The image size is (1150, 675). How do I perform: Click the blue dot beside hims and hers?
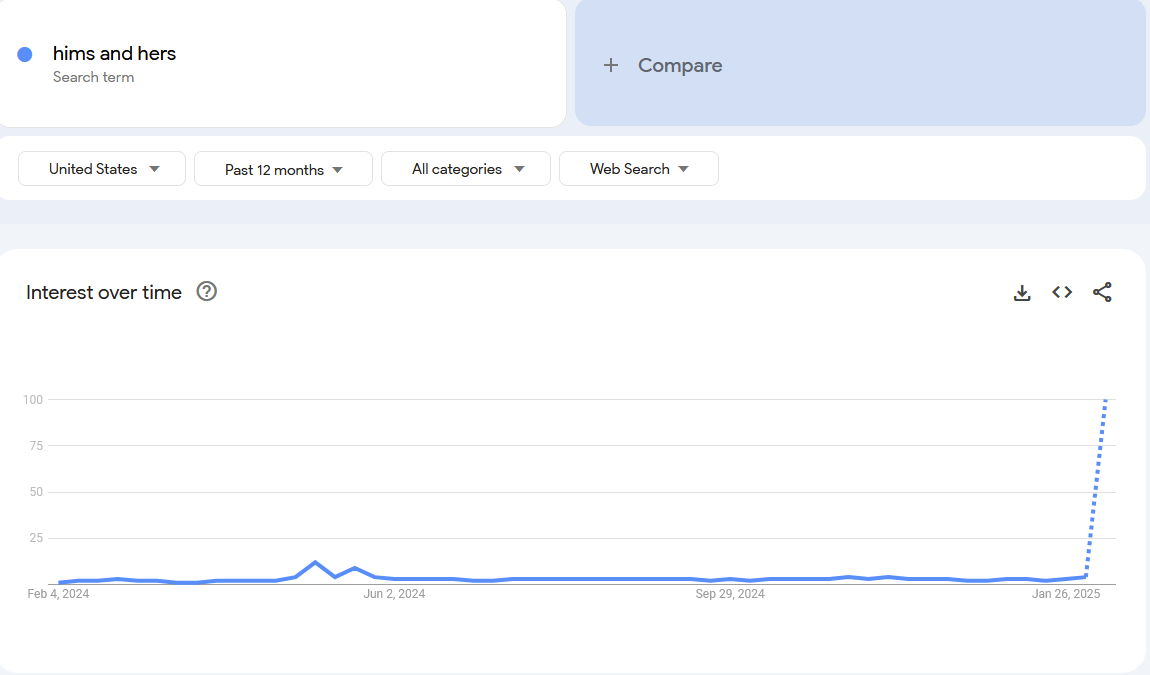click(x=25, y=54)
